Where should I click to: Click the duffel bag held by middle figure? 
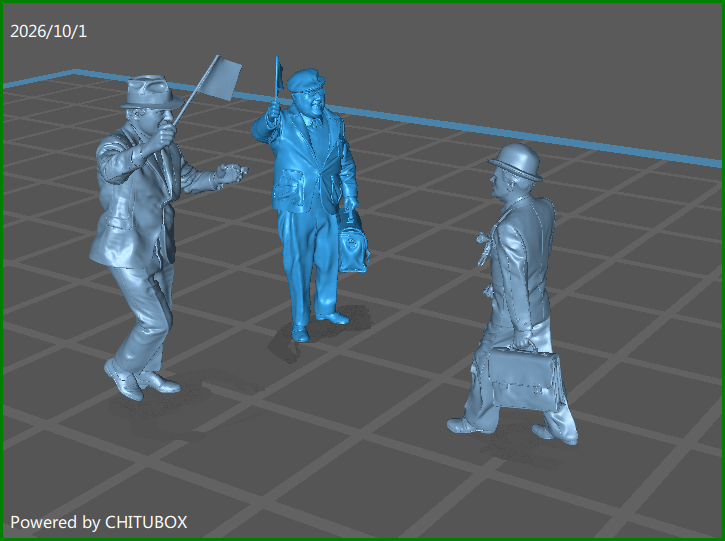(353, 246)
